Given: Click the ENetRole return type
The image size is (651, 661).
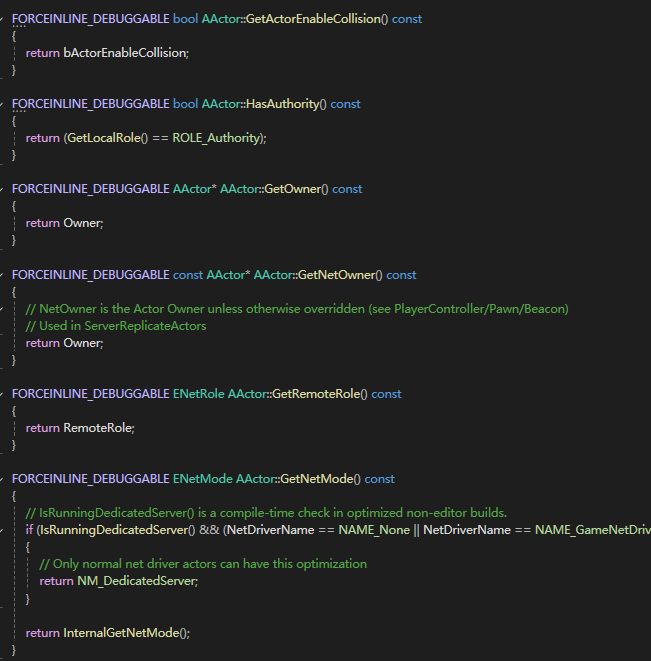Looking at the screenshot, I should [x=199, y=394].
